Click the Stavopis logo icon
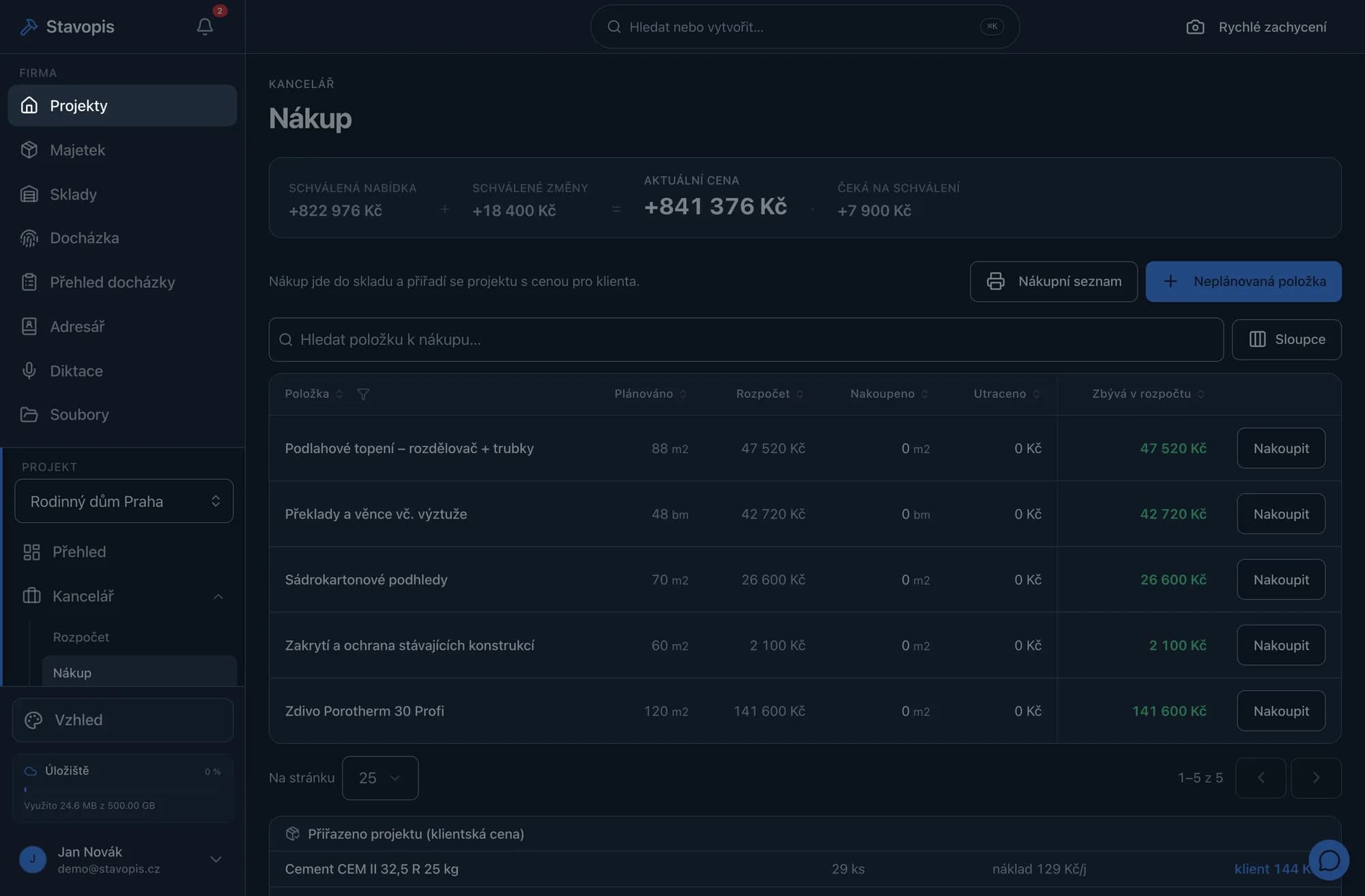The image size is (1365, 896). (29, 27)
